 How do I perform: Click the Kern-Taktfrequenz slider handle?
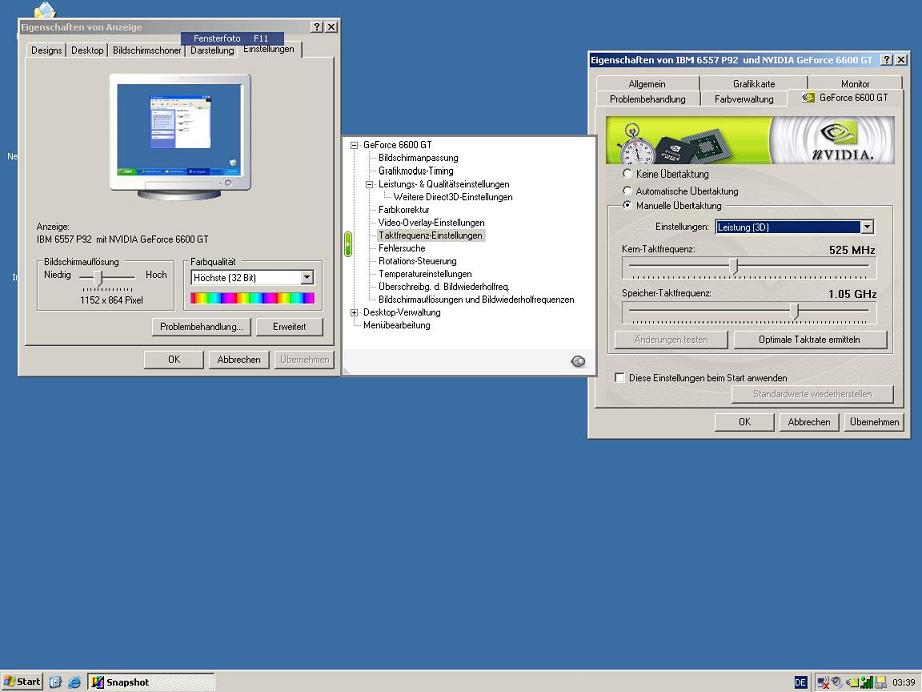coord(734,266)
